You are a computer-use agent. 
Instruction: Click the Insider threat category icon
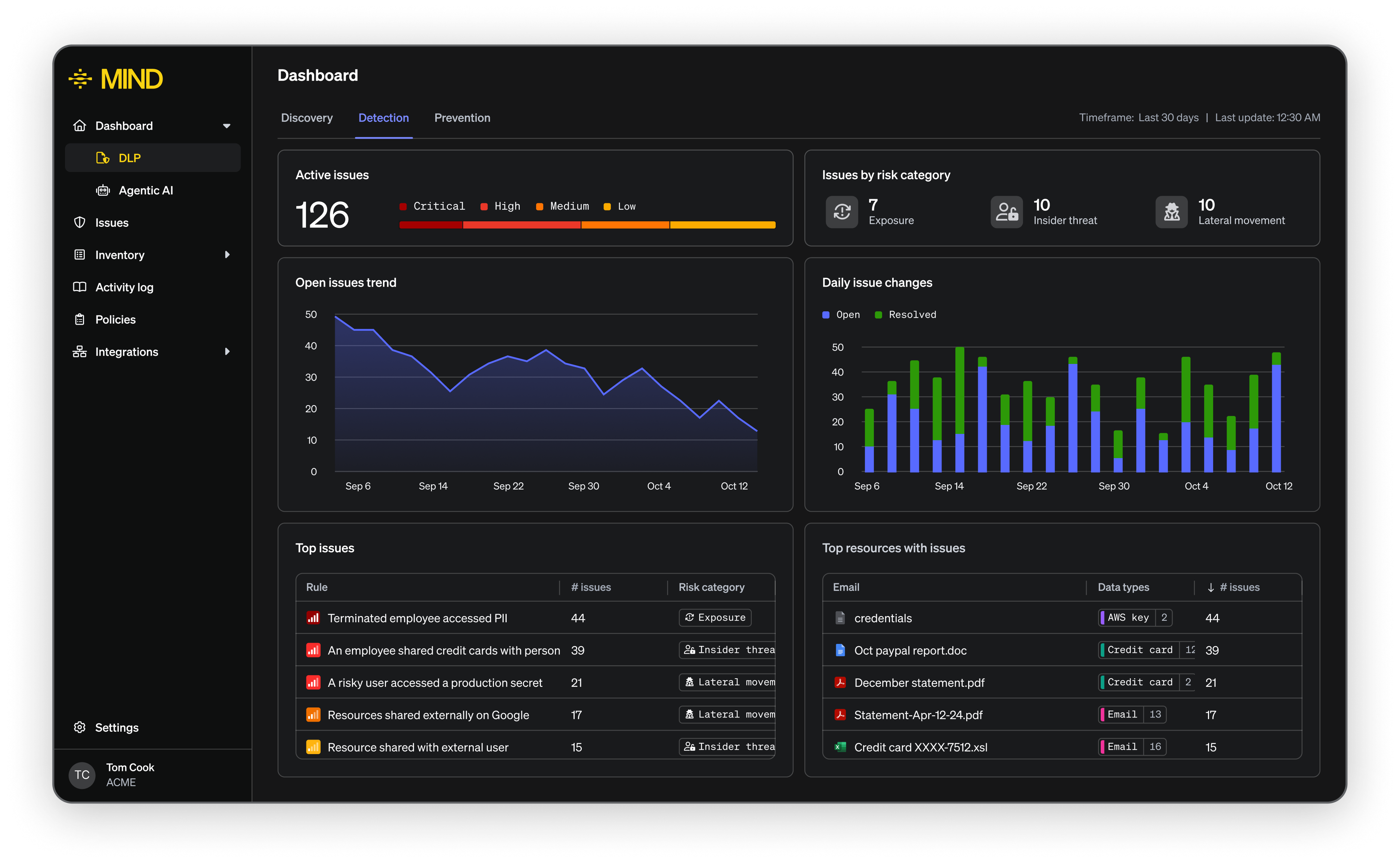coord(1007,212)
